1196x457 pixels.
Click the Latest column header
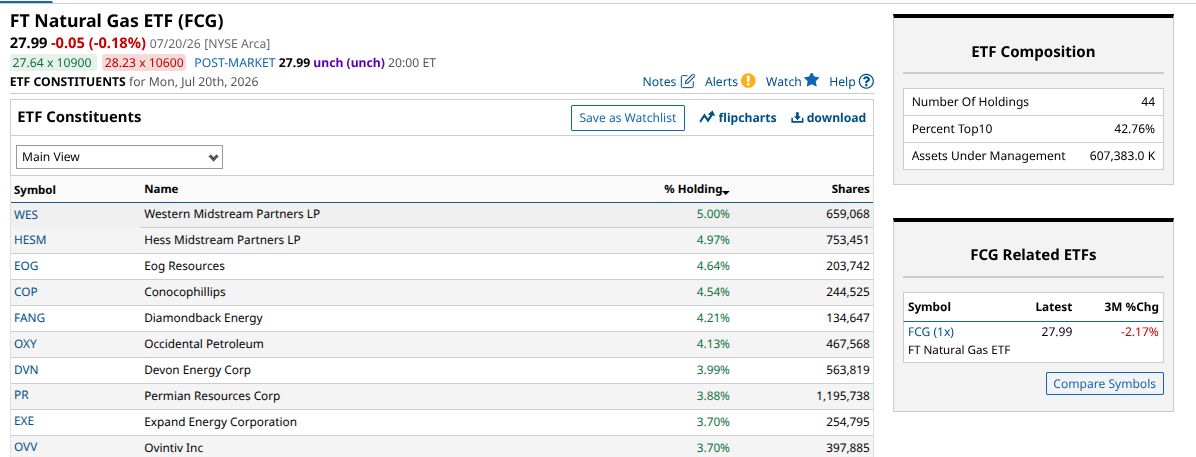1053,307
